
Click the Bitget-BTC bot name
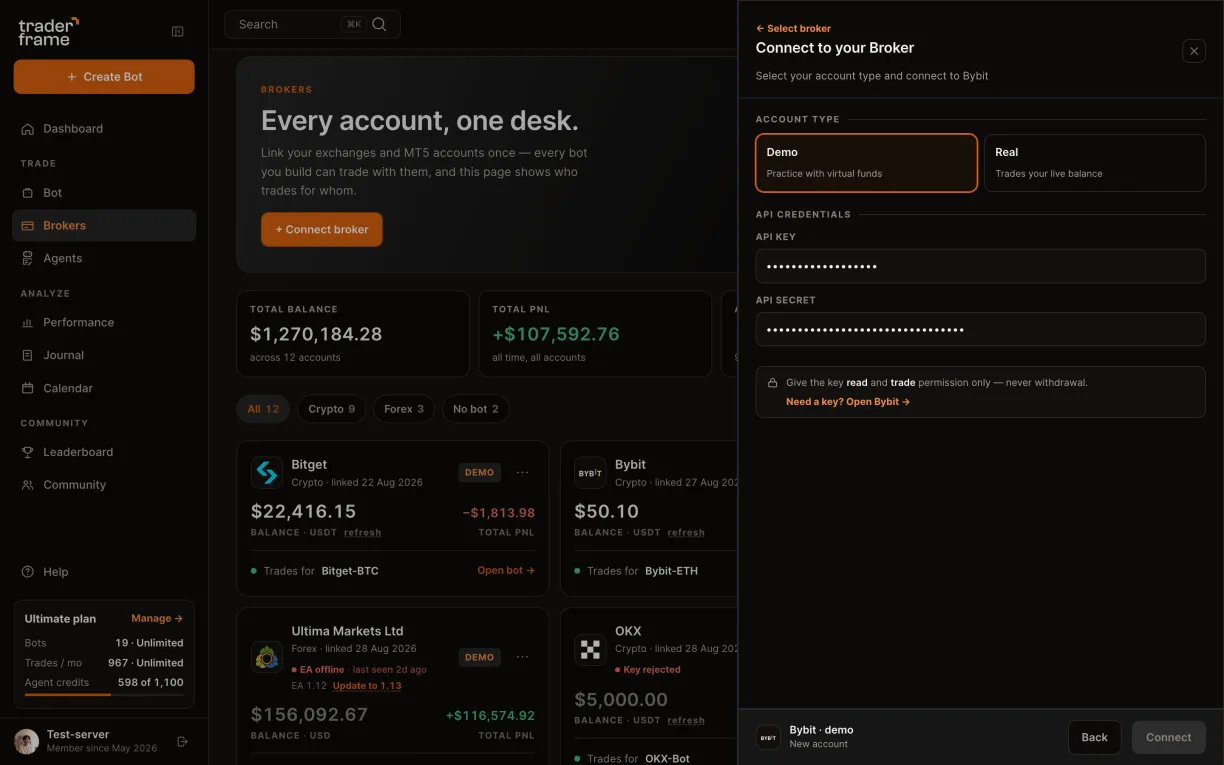coord(350,571)
